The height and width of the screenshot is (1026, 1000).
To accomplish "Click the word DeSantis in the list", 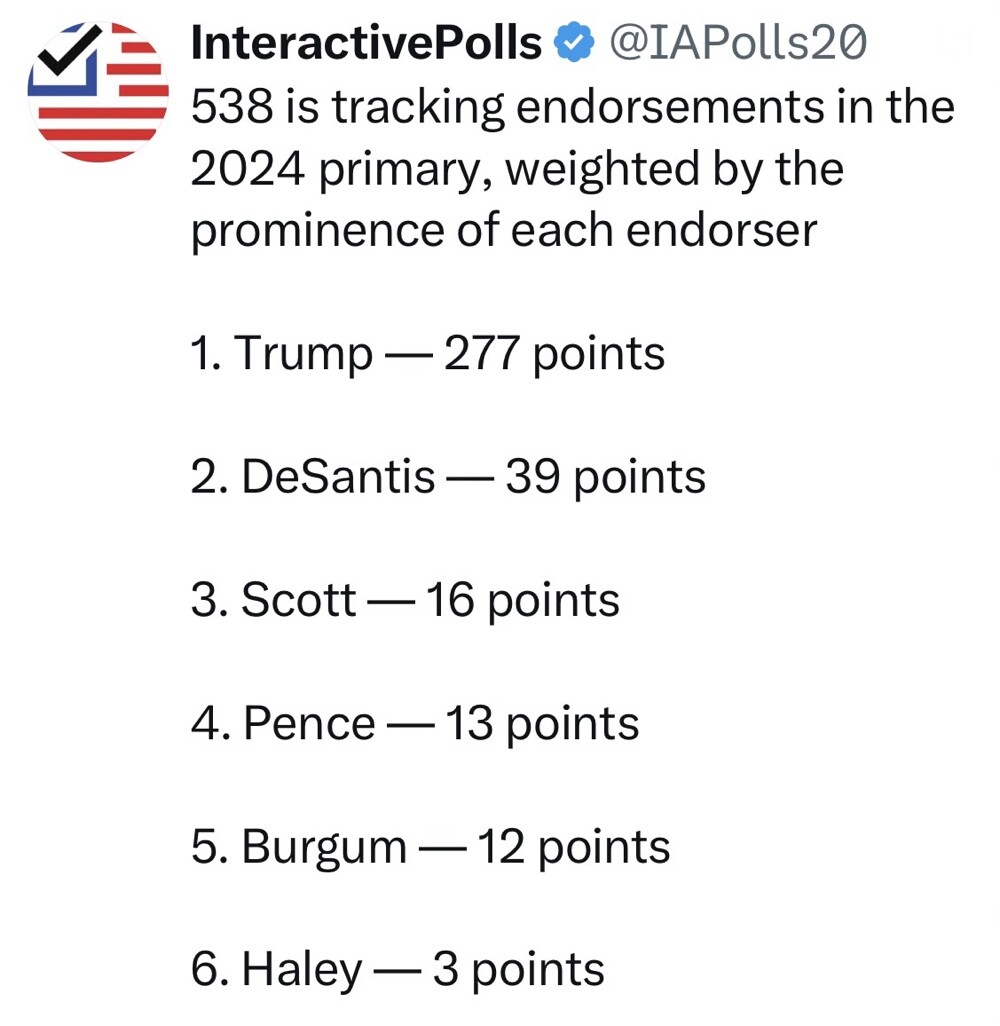I will point(338,476).
